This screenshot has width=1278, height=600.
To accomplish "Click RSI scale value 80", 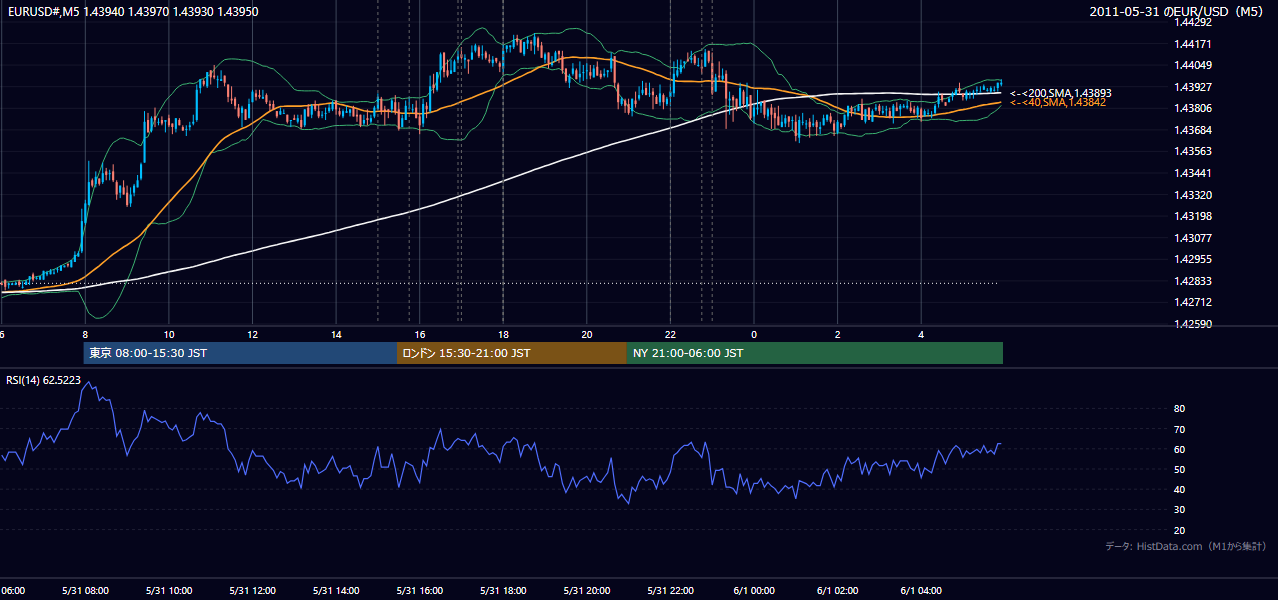I will coord(1179,409).
